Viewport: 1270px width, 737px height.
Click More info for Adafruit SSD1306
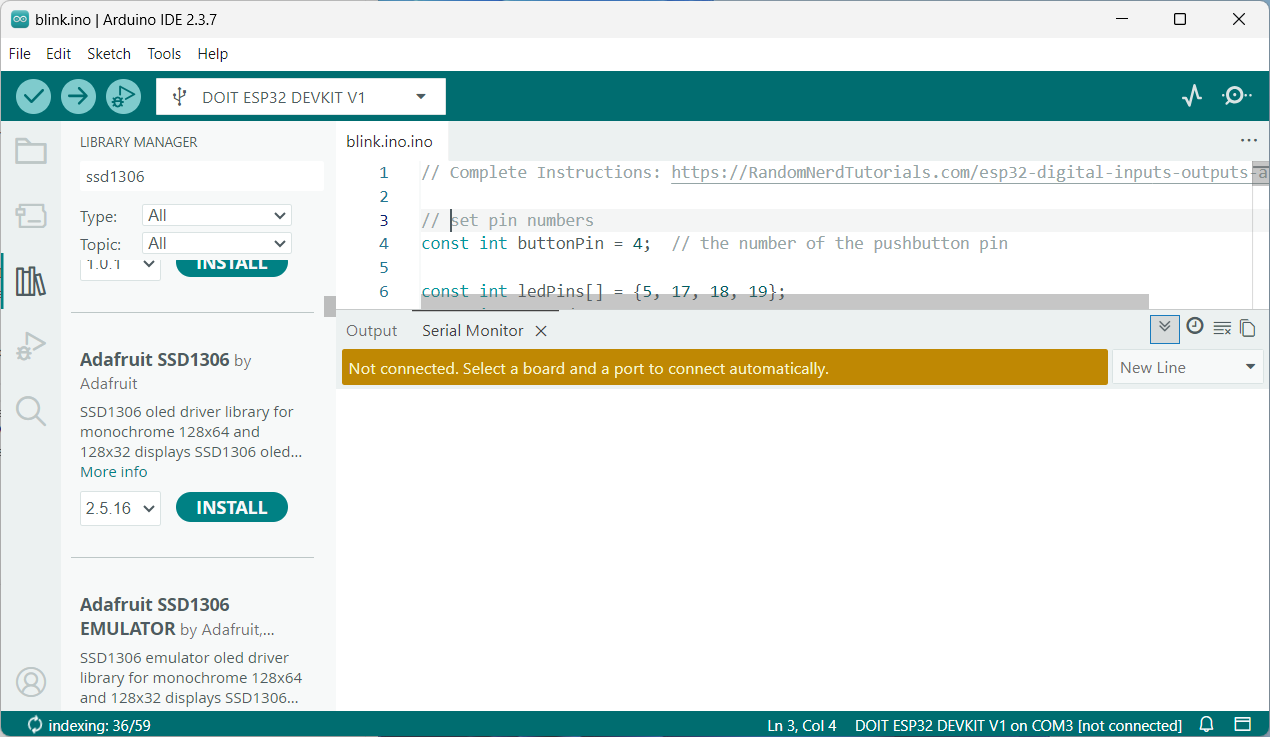tap(114, 472)
